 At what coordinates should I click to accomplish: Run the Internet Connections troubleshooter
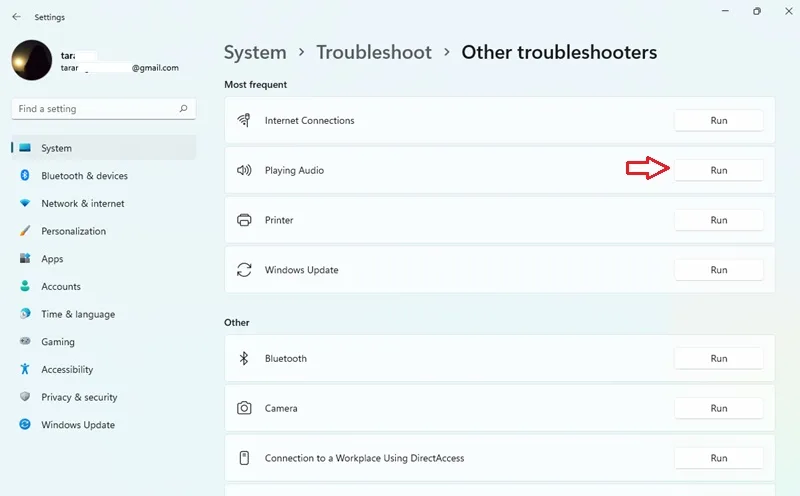tap(718, 120)
